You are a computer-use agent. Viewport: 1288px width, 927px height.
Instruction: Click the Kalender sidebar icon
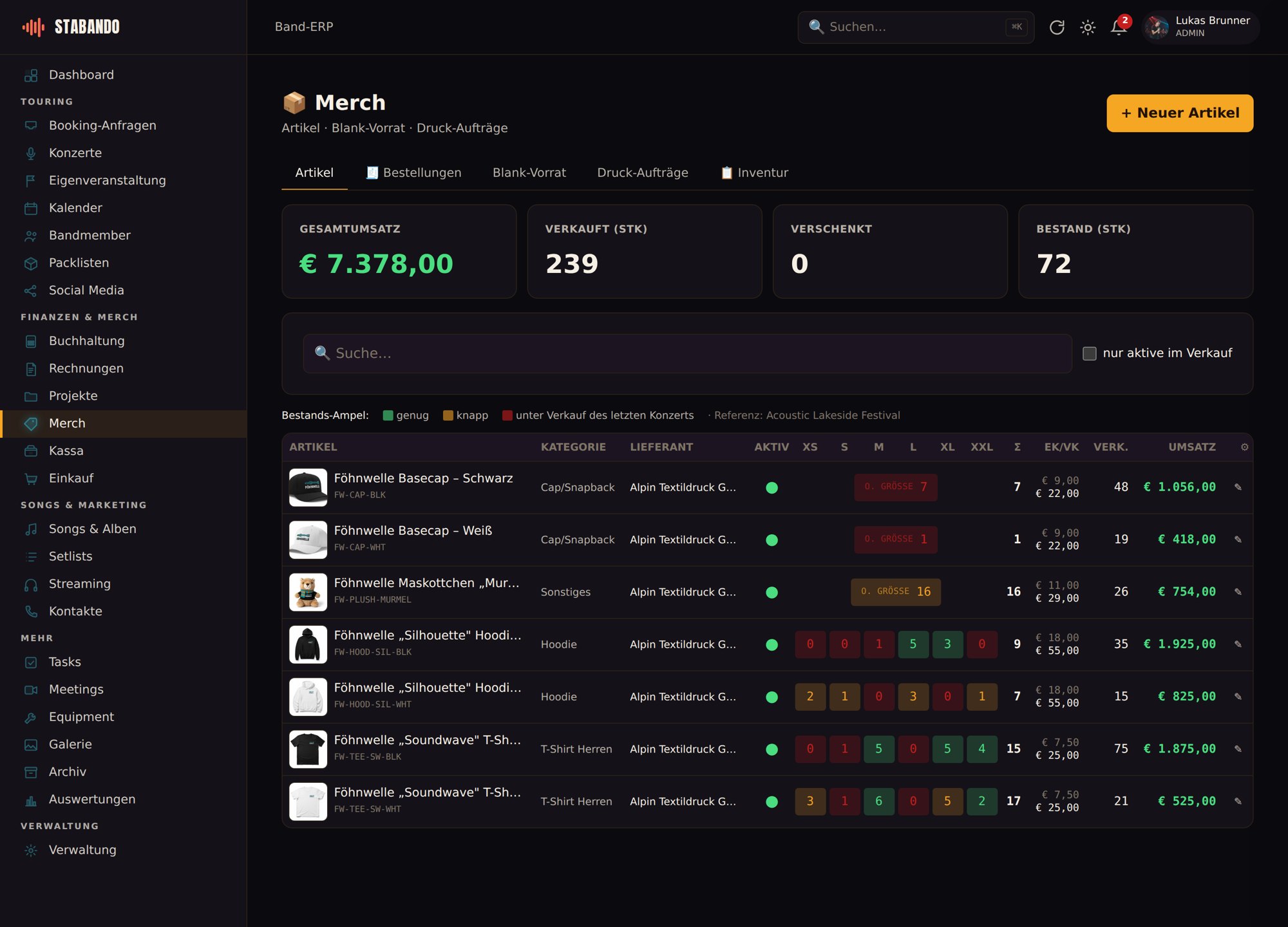(31, 208)
